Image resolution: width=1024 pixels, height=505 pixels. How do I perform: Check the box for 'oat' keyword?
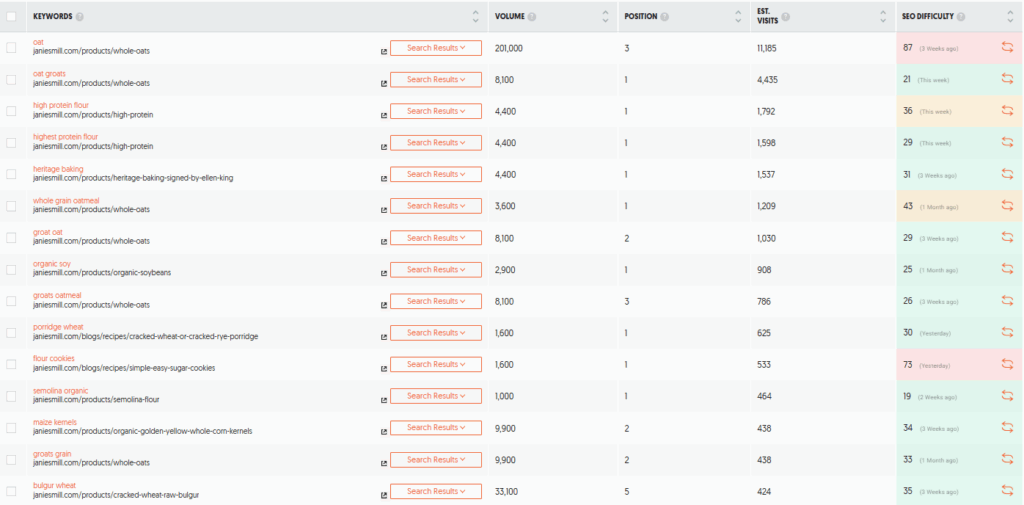(x=11, y=48)
